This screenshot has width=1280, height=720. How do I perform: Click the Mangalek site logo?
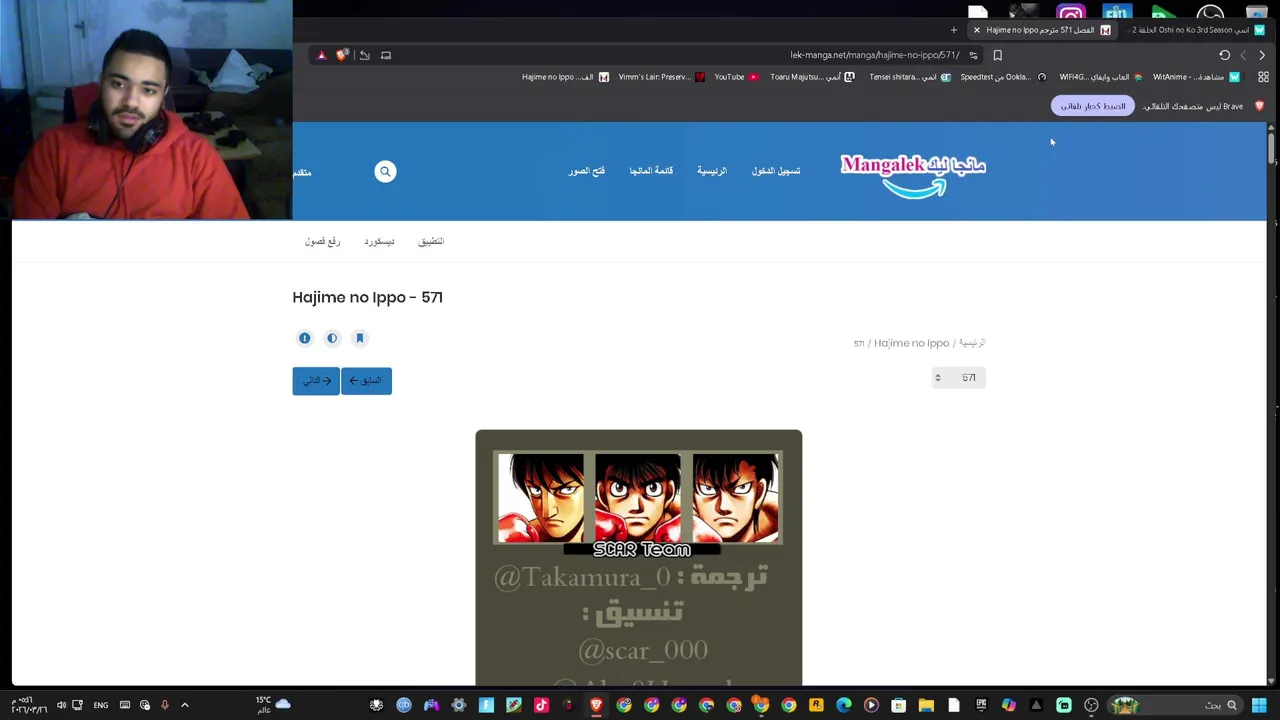[x=913, y=174]
